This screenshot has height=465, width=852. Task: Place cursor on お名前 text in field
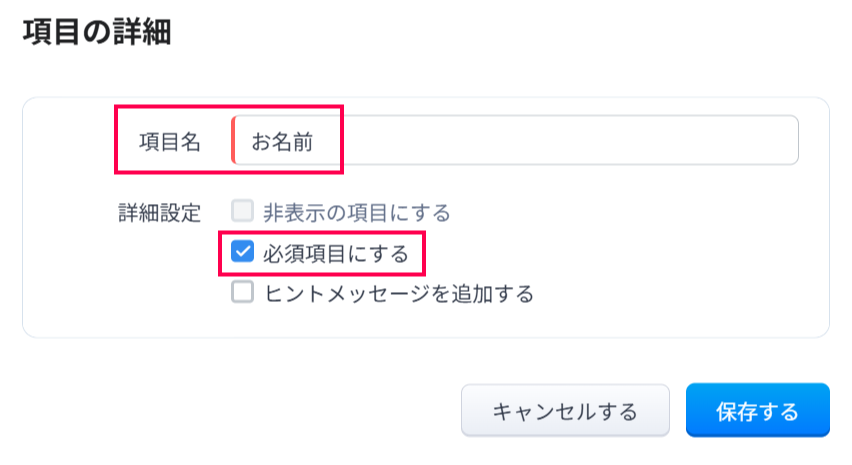pos(282,142)
